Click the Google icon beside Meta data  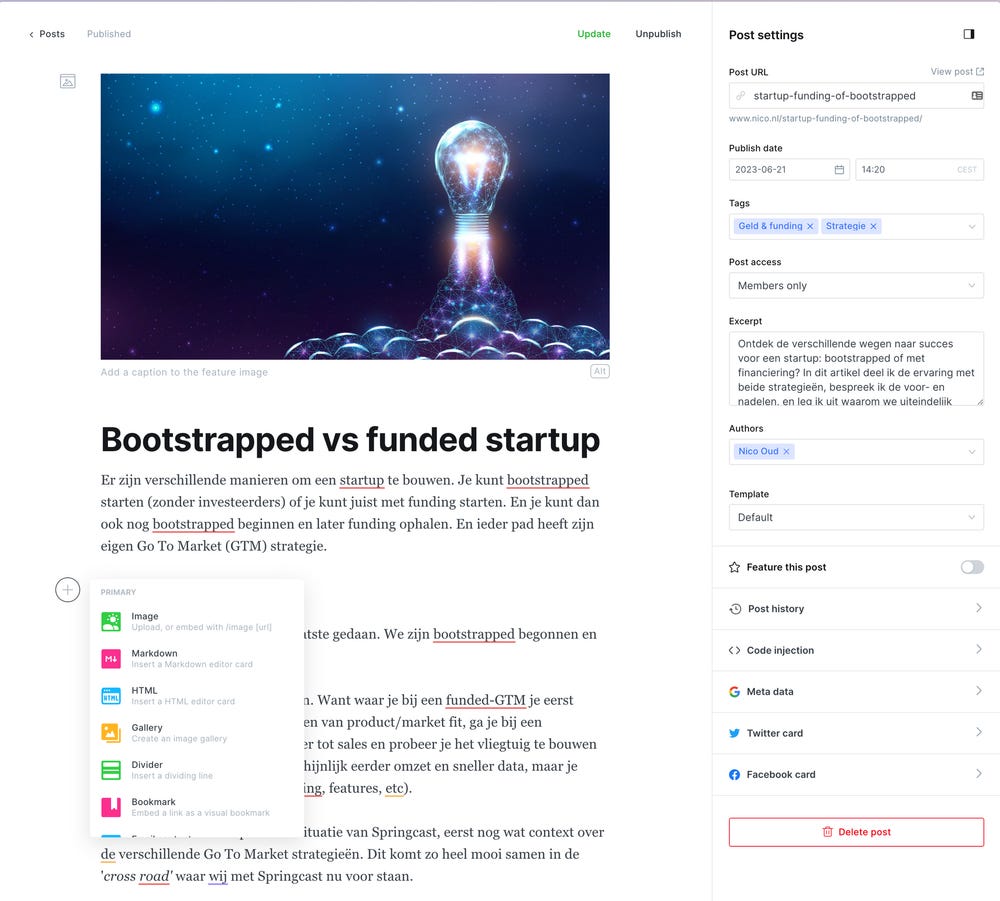735,691
